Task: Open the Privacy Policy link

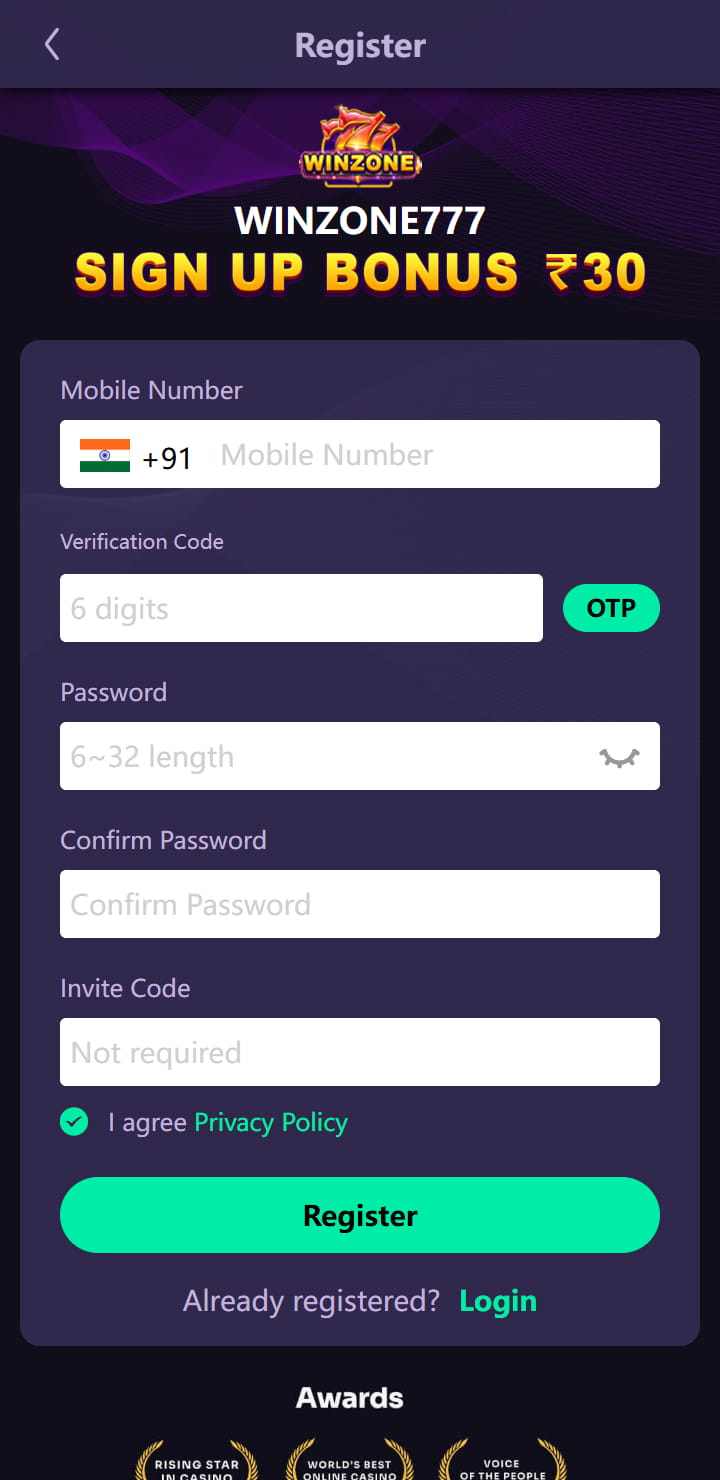Action: [271, 1122]
